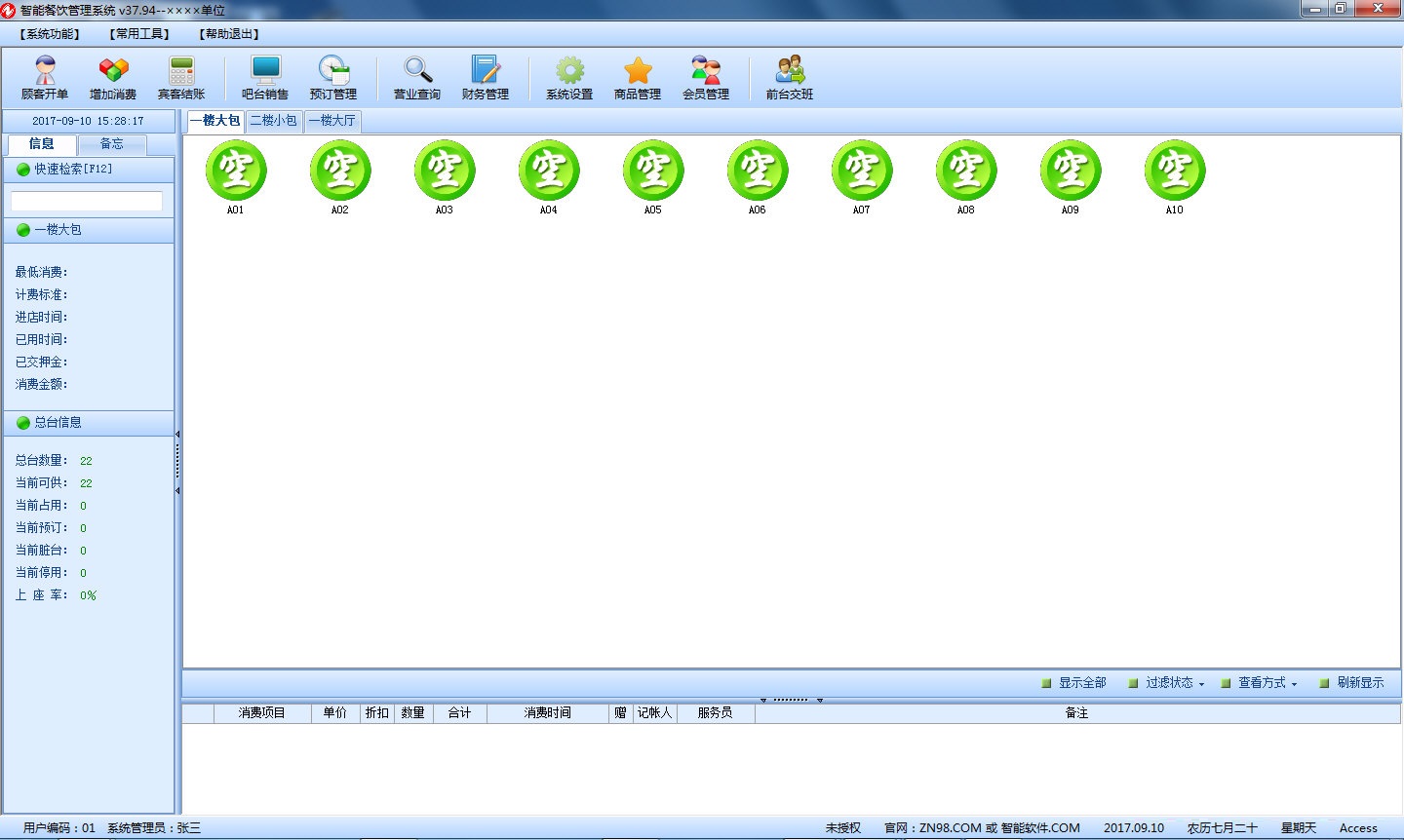Click the 显示全部 button

tap(1073, 683)
